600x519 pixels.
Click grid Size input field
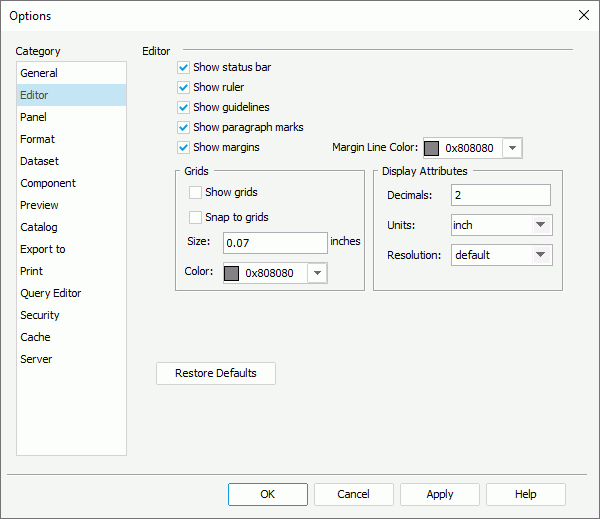tap(275, 243)
